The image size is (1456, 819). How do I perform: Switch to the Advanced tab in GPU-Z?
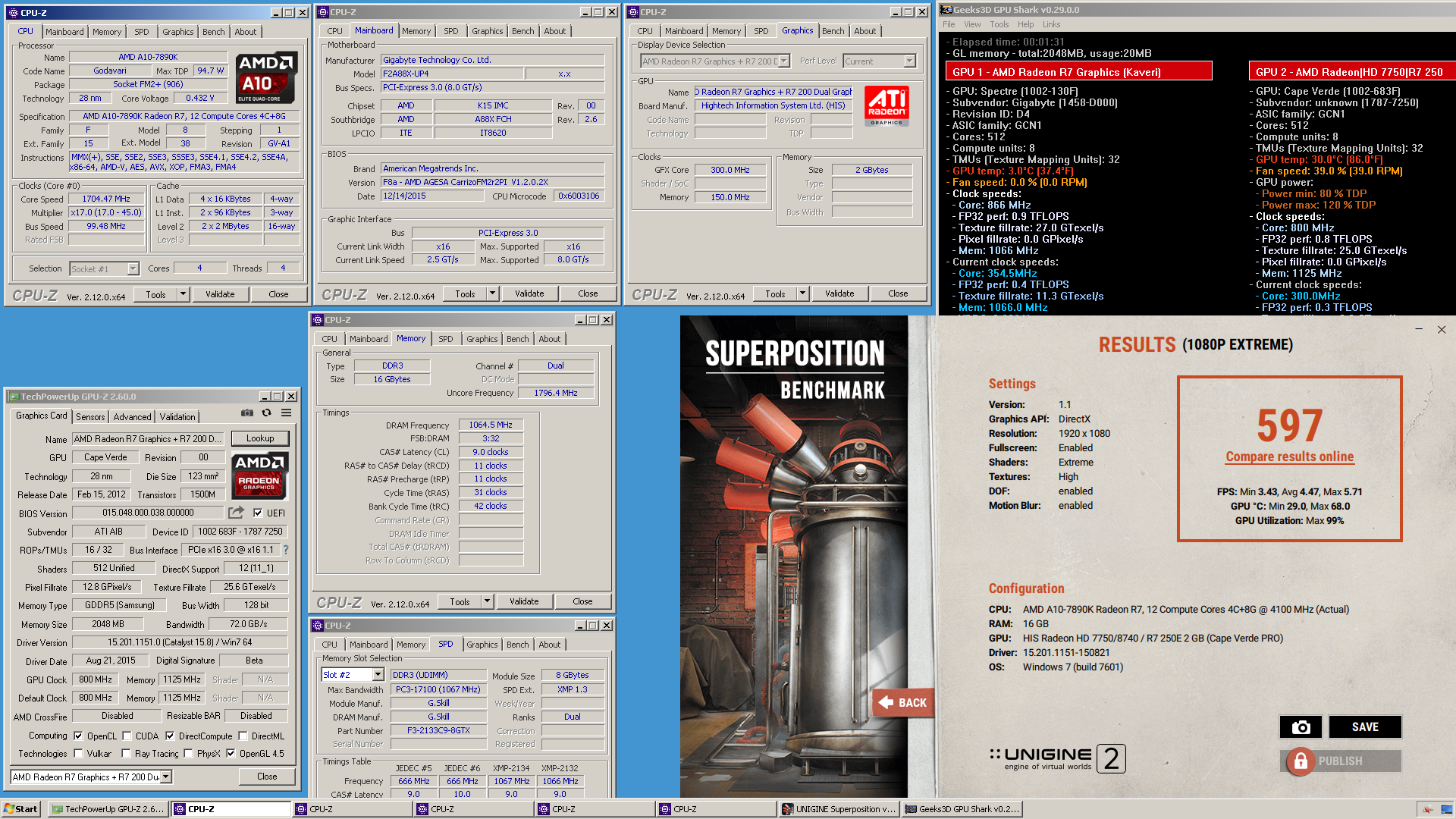tap(132, 416)
